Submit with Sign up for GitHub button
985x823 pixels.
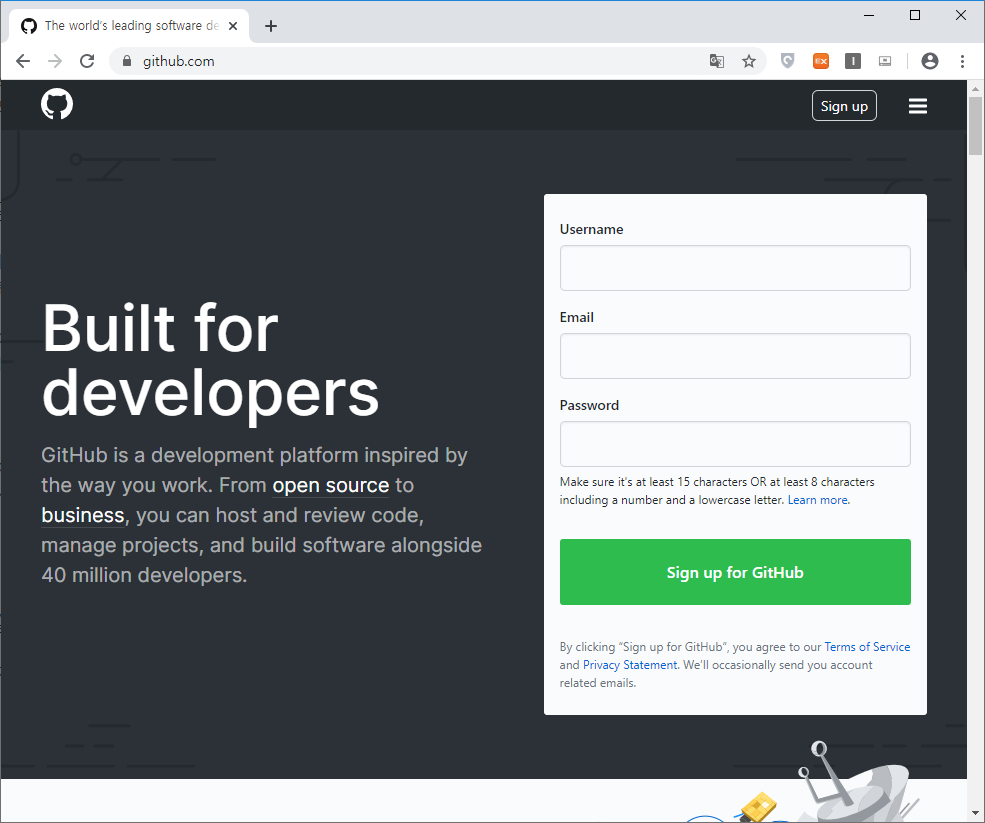[x=735, y=572]
